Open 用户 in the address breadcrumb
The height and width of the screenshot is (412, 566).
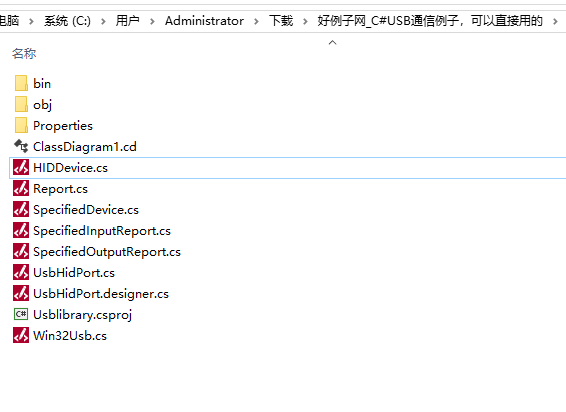pos(127,21)
